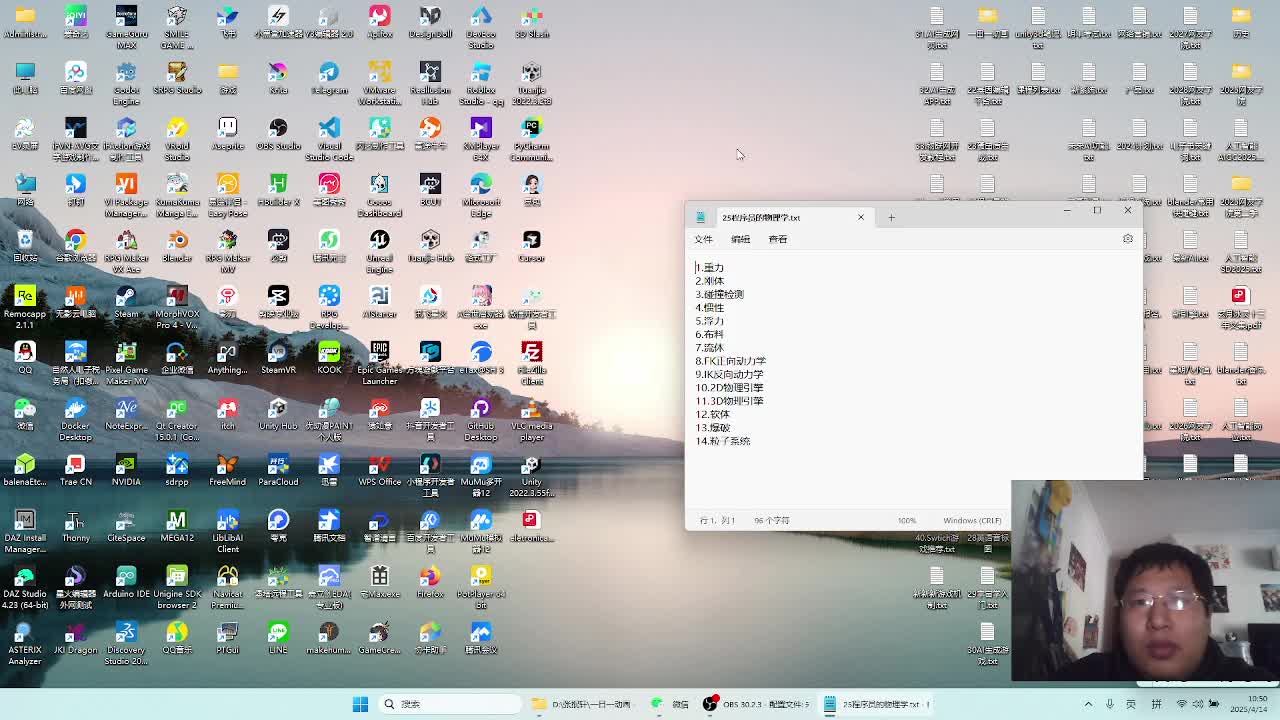The height and width of the screenshot is (720, 1280).
Task: Select the Cursor desktop icon
Action: [x=532, y=246]
